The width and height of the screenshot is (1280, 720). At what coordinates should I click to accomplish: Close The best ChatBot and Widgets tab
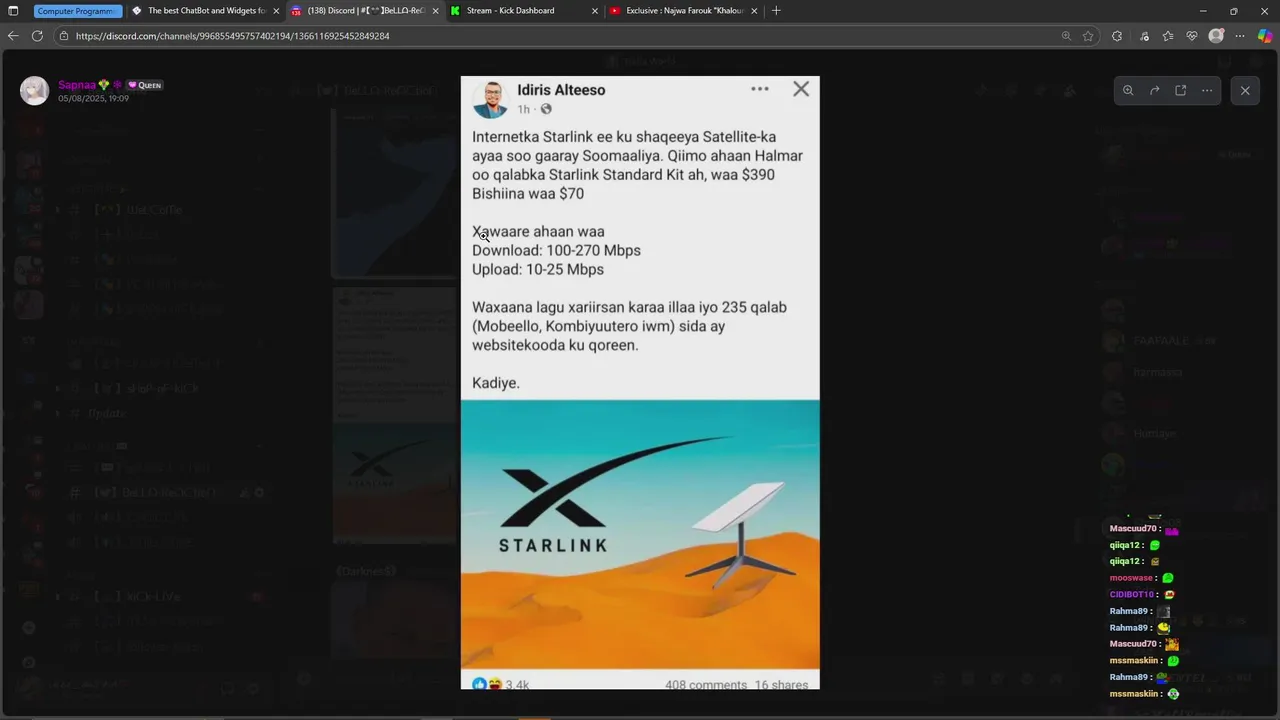click(276, 11)
